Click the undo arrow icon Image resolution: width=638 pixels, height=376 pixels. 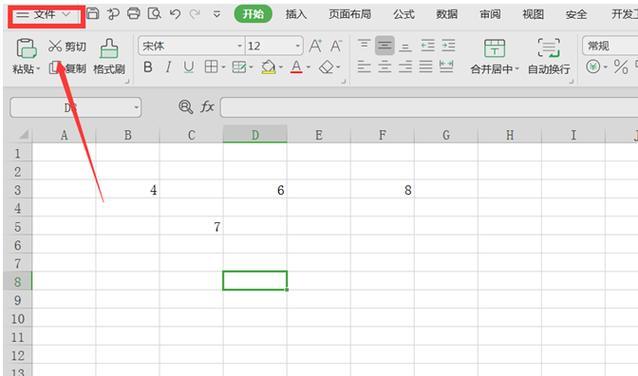(x=175, y=14)
